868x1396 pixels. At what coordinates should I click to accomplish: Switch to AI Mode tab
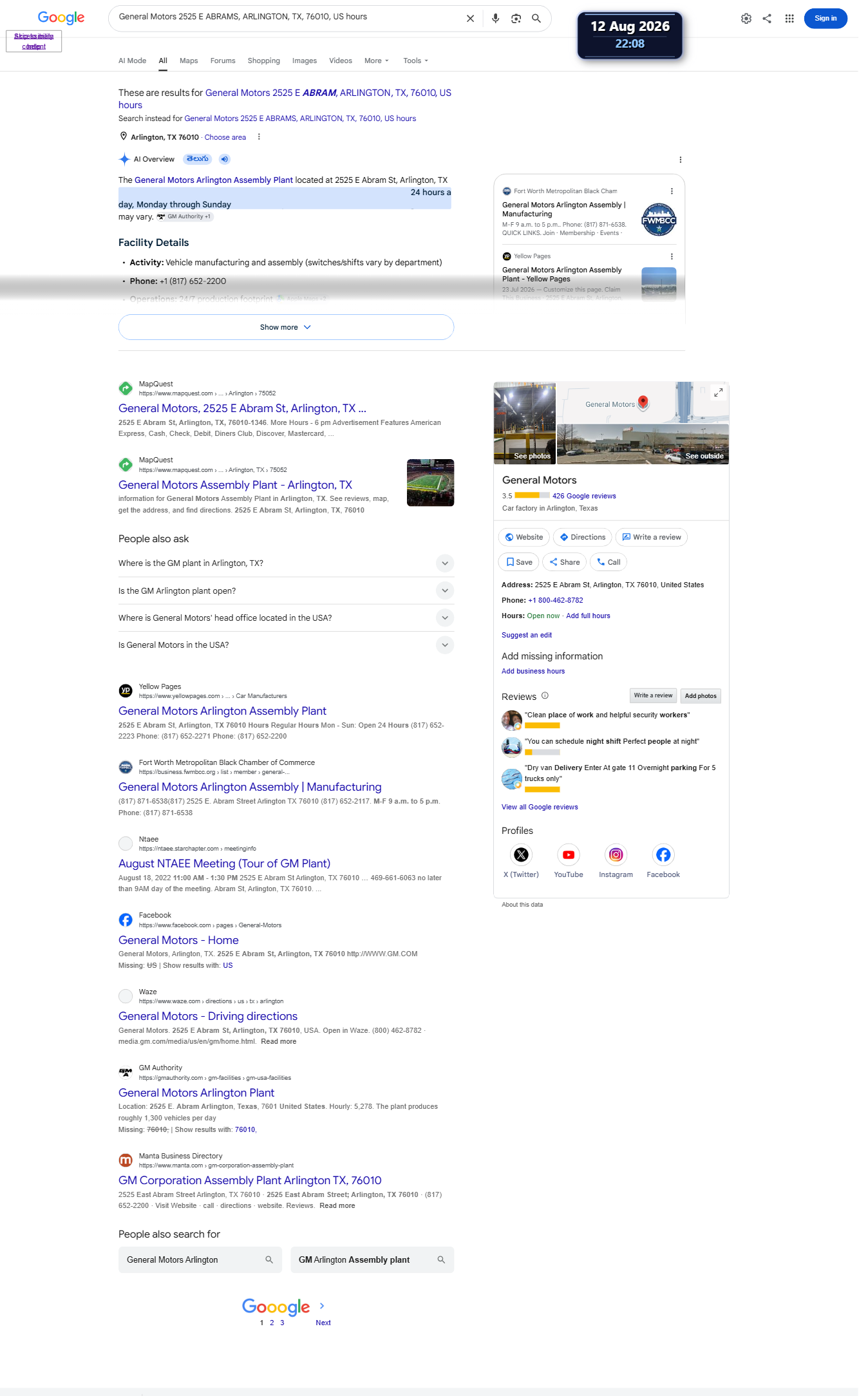click(132, 61)
